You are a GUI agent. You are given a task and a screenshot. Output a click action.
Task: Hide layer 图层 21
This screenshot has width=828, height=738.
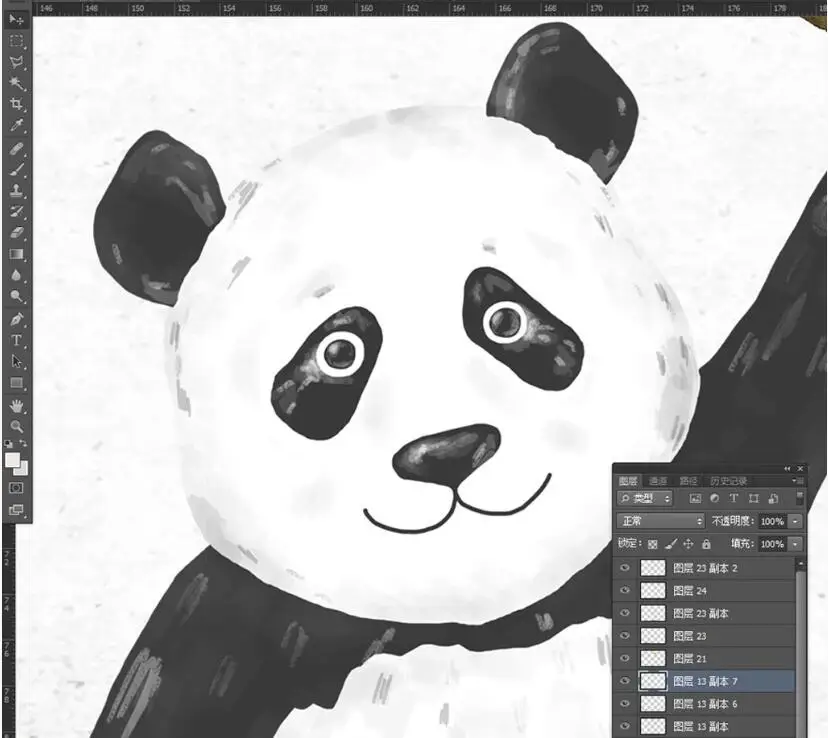point(625,659)
